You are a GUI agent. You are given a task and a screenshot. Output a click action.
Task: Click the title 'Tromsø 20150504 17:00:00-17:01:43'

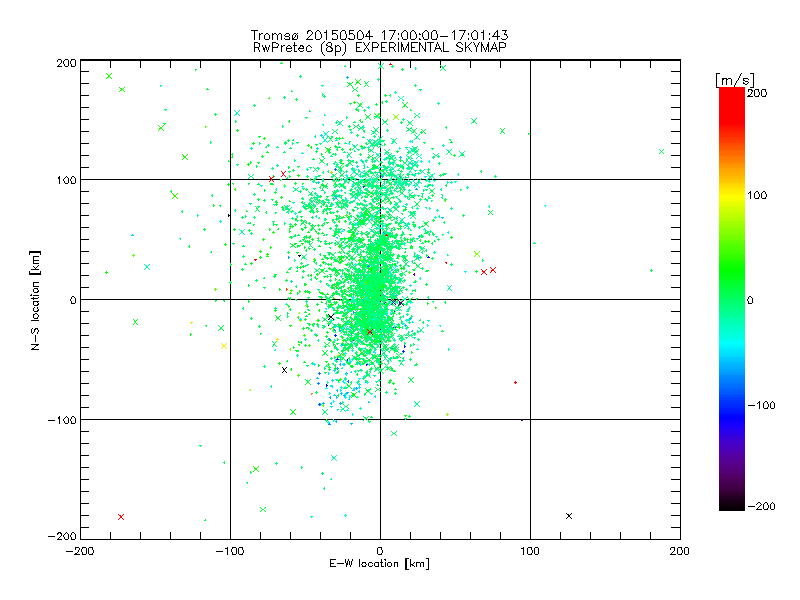point(380,35)
